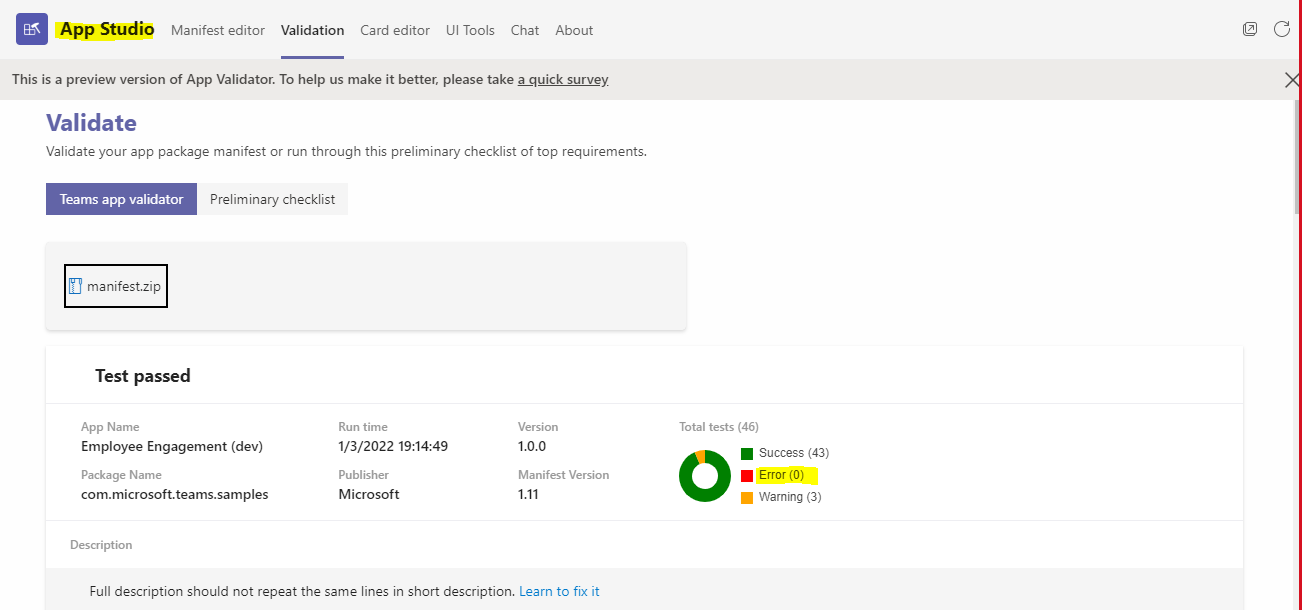Click the "Success (43)" legend label
This screenshot has height=610, width=1302.
[x=794, y=453]
